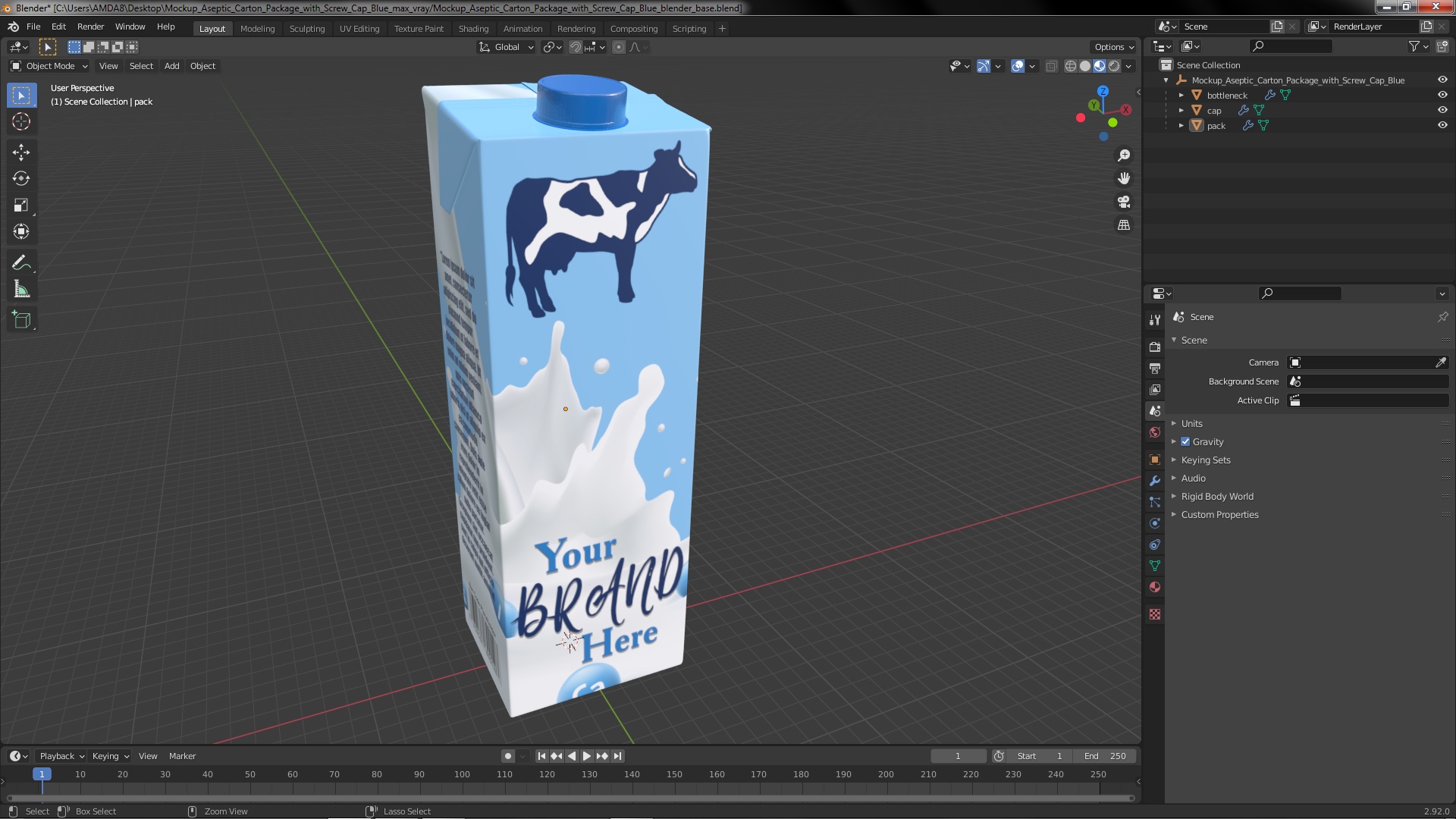The image size is (1456, 819).
Task: Switch to Rendered viewport shading
Action: (x=1114, y=66)
